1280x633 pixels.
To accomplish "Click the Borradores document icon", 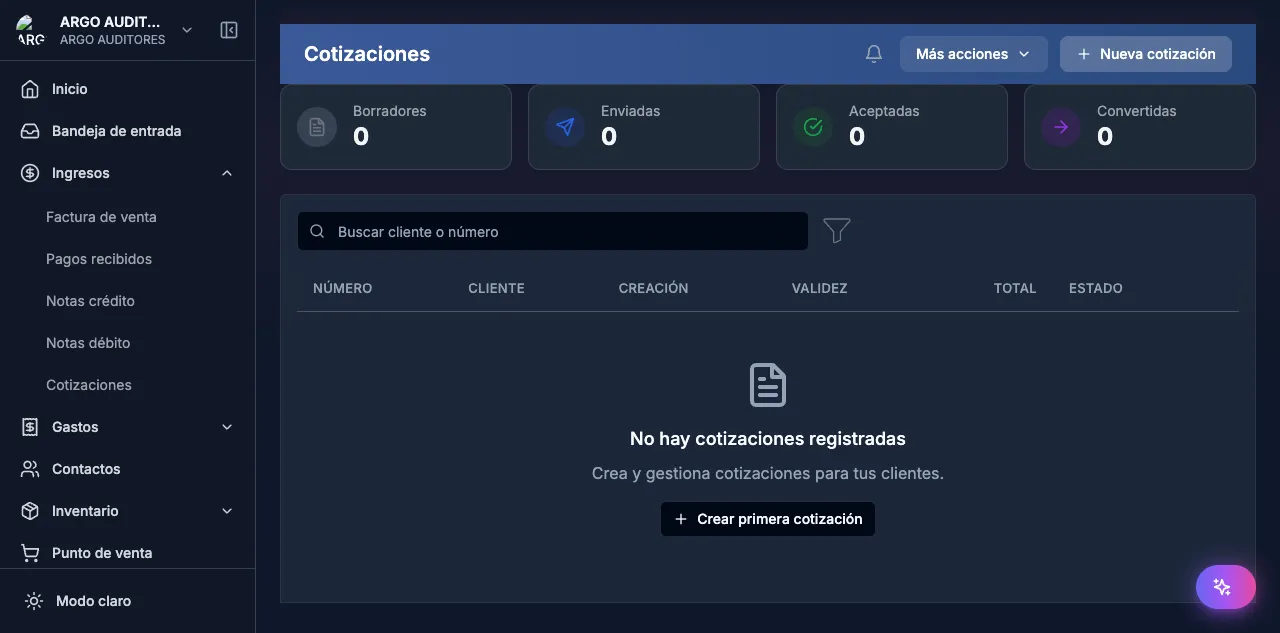I will pyautogui.click(x=316, y=127).
